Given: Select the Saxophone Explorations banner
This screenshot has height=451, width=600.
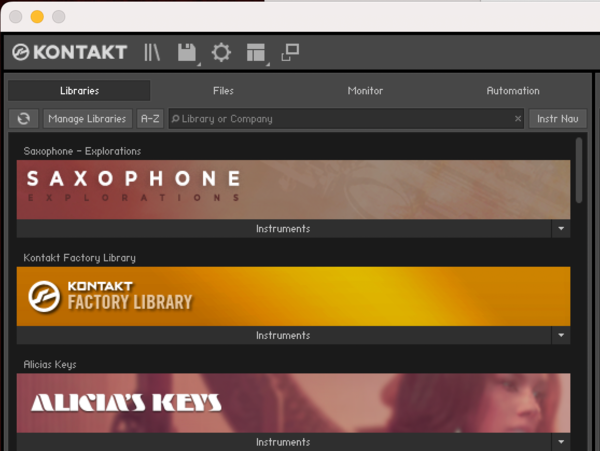Looking at the screenshot, I should pos(293,190).
